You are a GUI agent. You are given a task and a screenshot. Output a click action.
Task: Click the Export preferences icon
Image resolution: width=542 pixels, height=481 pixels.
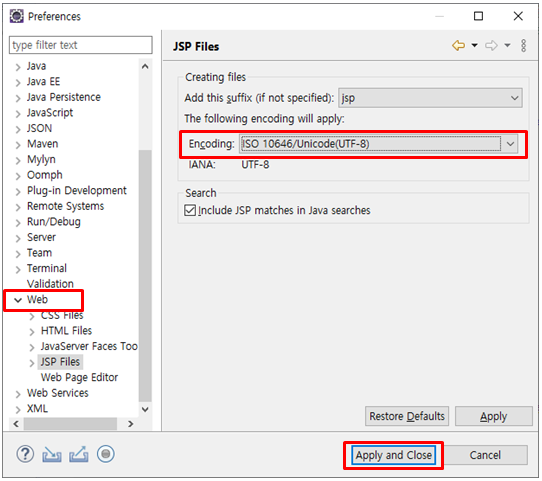click(x=78, y=454)
